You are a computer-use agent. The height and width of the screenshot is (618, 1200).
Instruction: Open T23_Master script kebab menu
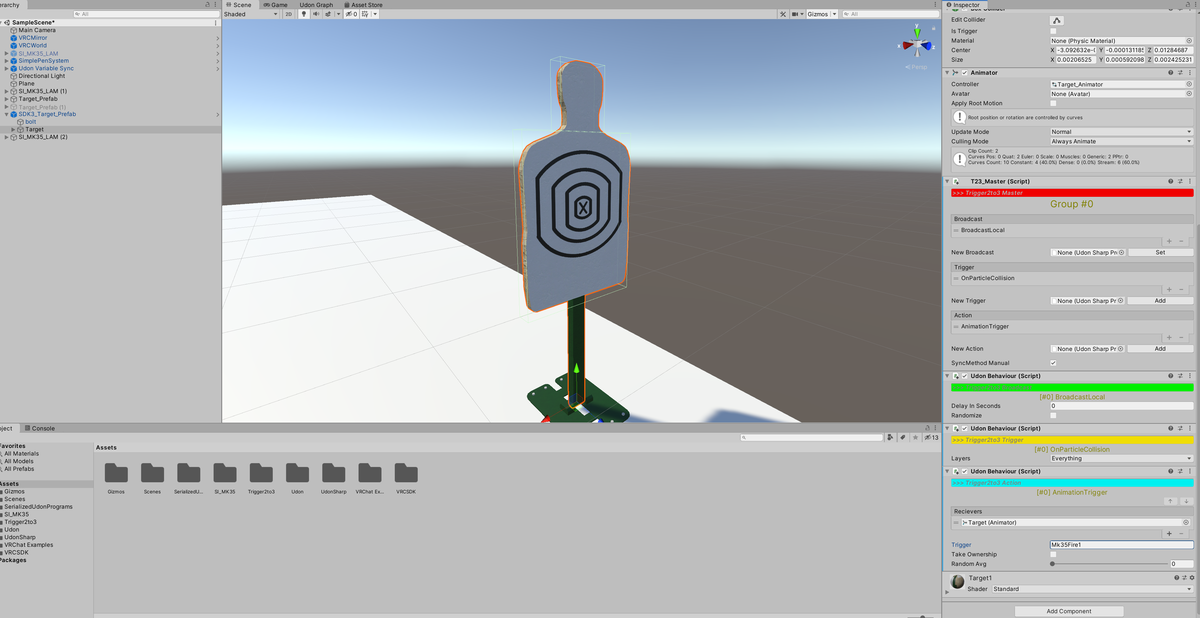click(x=1190, y=181)
